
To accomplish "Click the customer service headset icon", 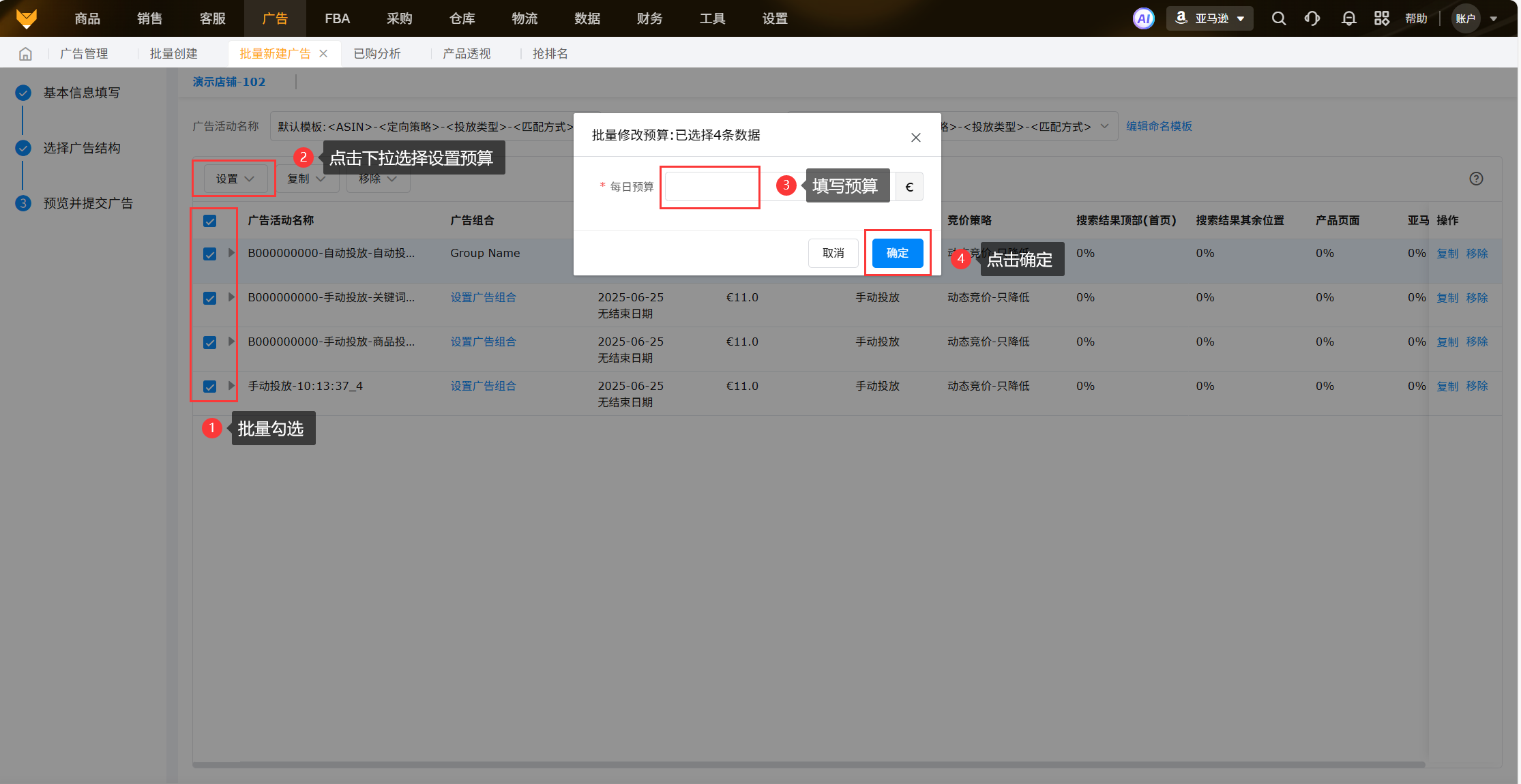I will pyautogui.click(x=1312, y=18).
